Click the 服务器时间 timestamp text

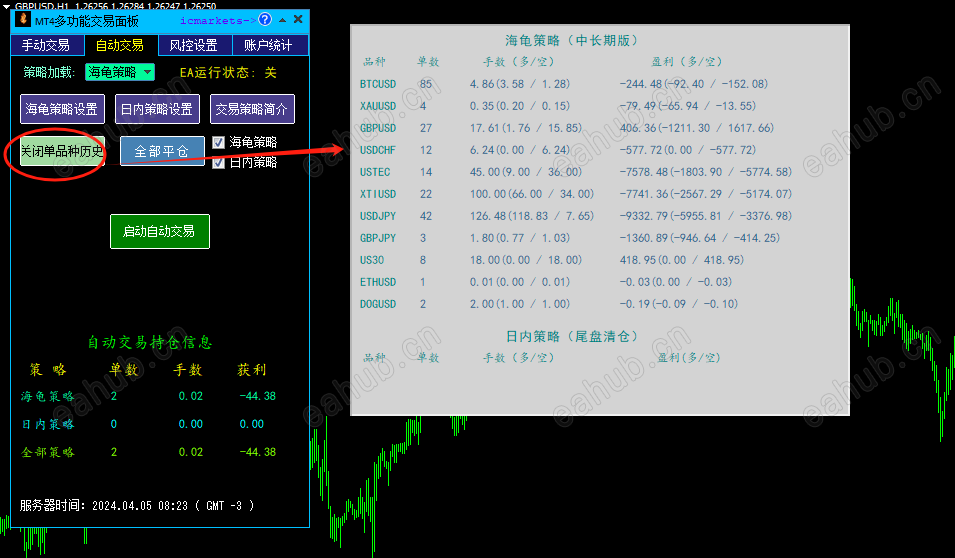(x=137, y=506)
